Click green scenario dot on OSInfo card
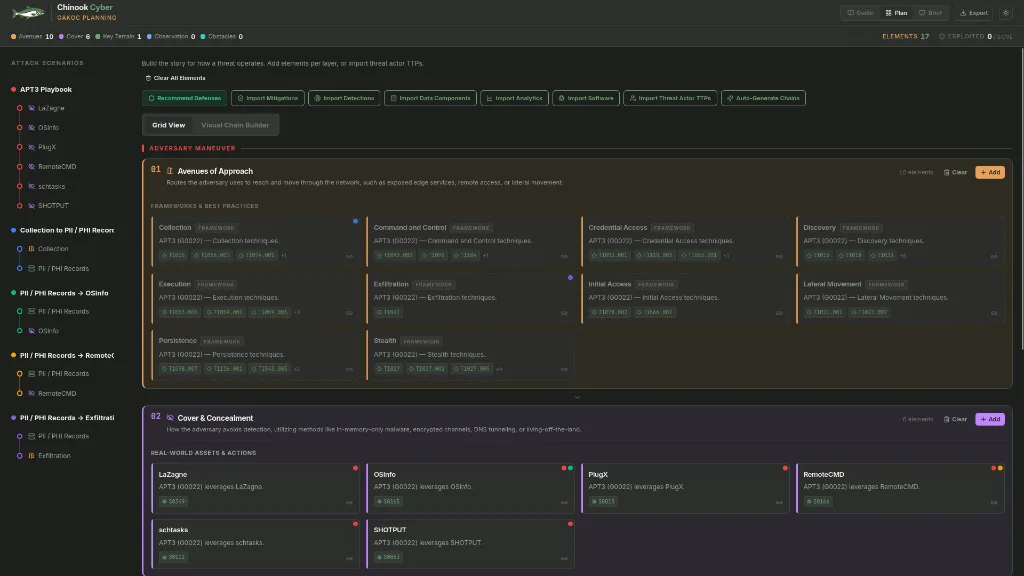The width and height of the screenshot is (1024, 576). click(x=570, y=468)
